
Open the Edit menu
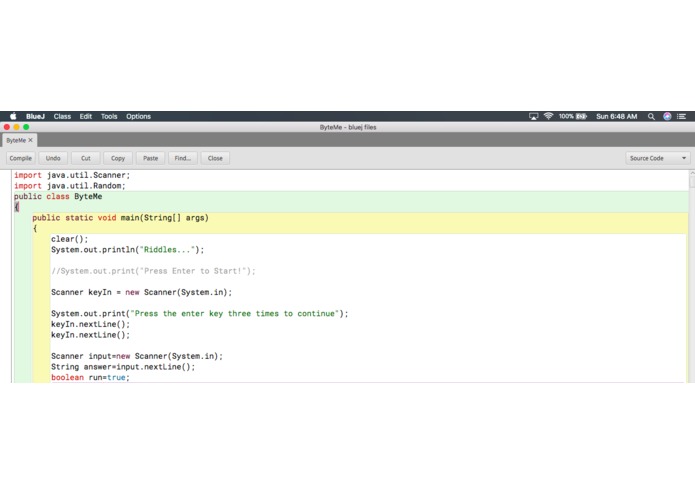point(86,116)
